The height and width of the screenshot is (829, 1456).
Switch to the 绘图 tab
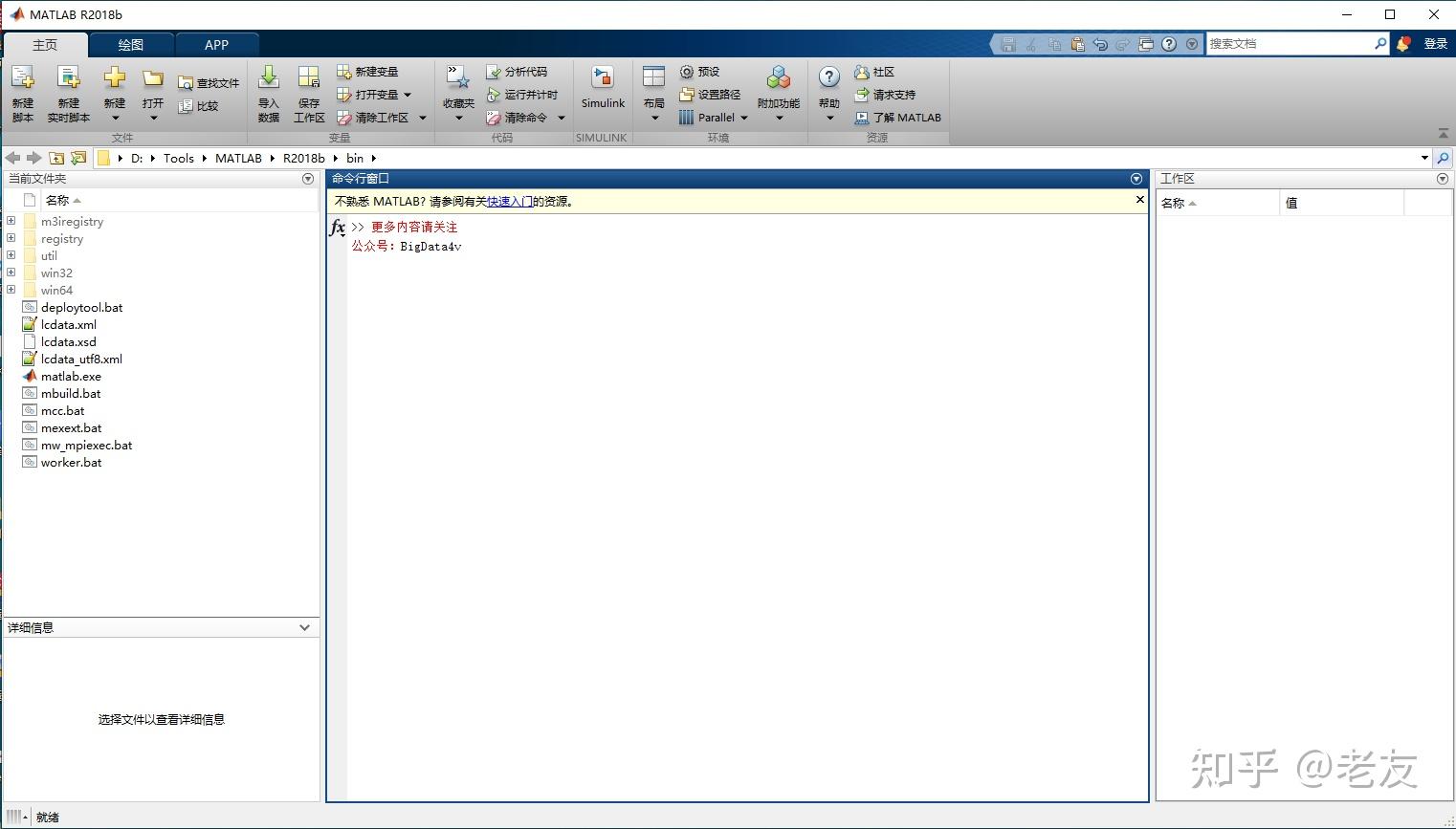pos(131,44)
